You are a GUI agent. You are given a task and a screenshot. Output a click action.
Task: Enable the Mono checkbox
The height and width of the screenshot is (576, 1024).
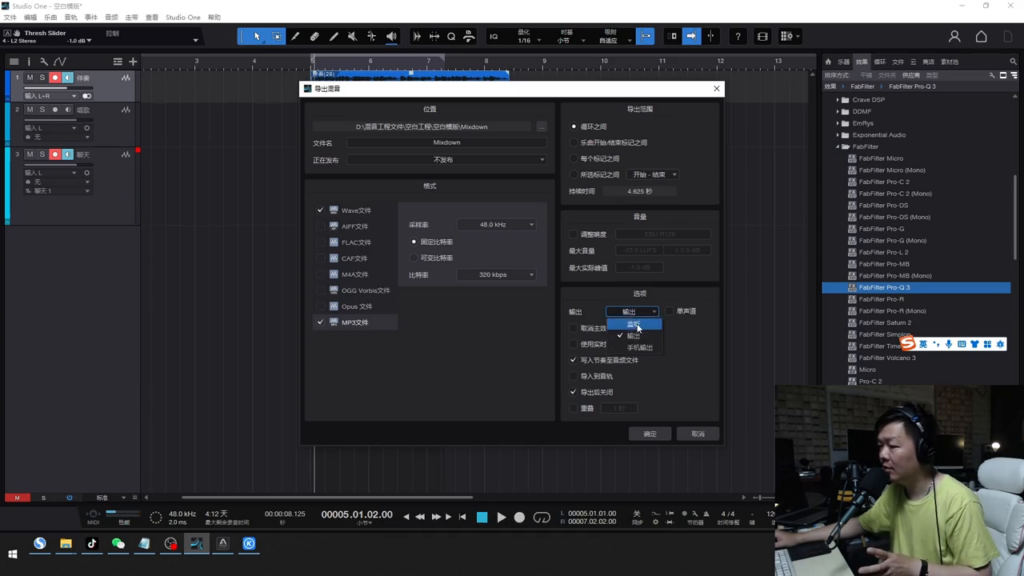[669, 312]
